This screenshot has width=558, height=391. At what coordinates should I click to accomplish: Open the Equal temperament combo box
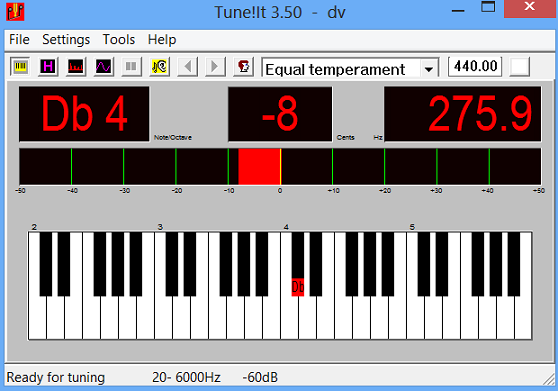click(350, 68)
